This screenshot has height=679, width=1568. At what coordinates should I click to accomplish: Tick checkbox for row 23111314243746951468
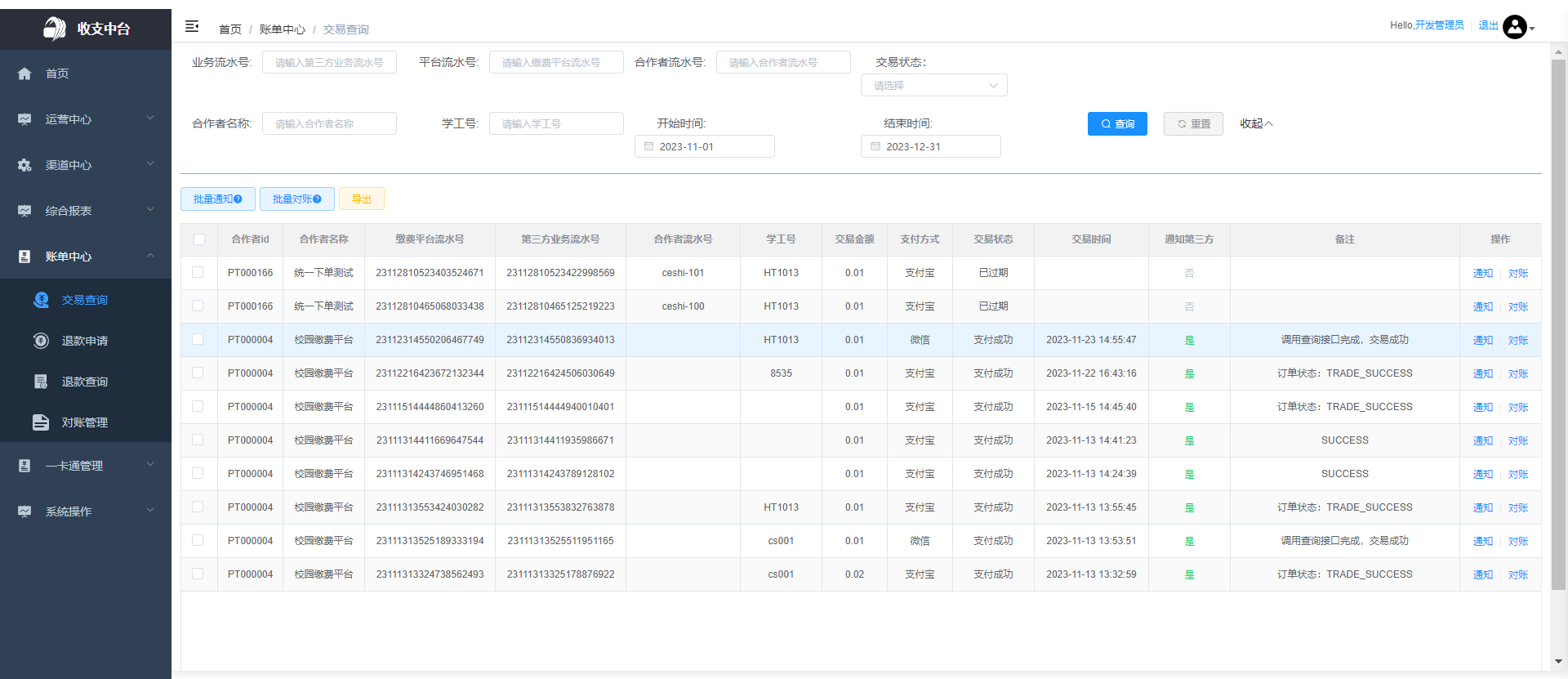(x=198, y=473)
